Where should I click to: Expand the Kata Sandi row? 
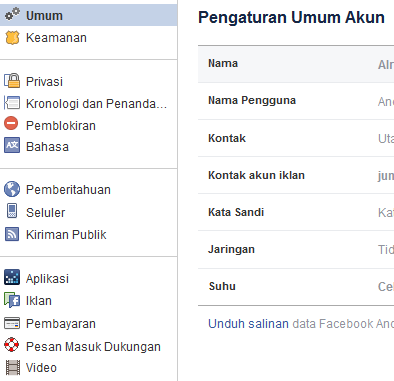coord(296,212)
